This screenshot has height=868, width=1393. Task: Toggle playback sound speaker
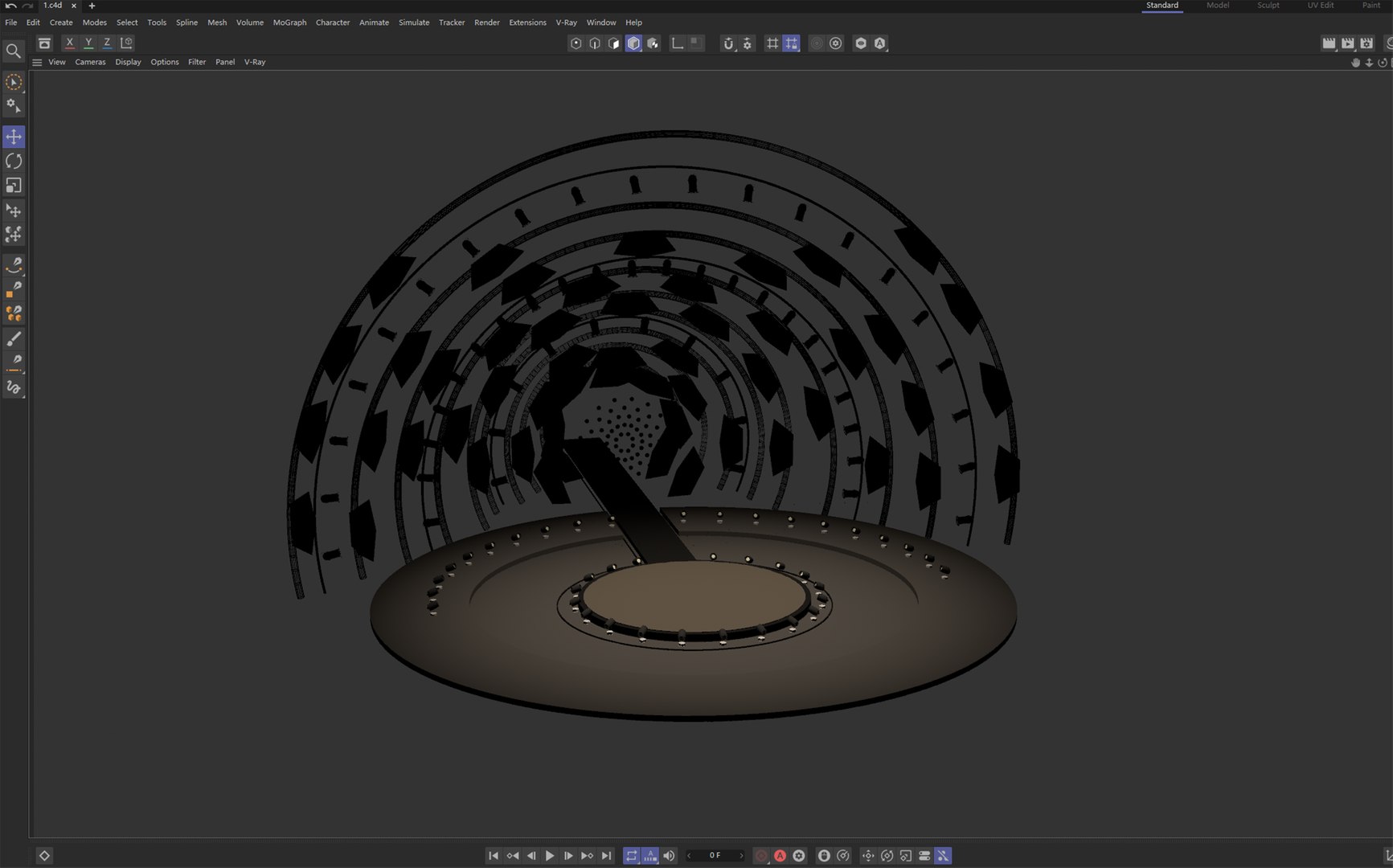click(669, 856)
